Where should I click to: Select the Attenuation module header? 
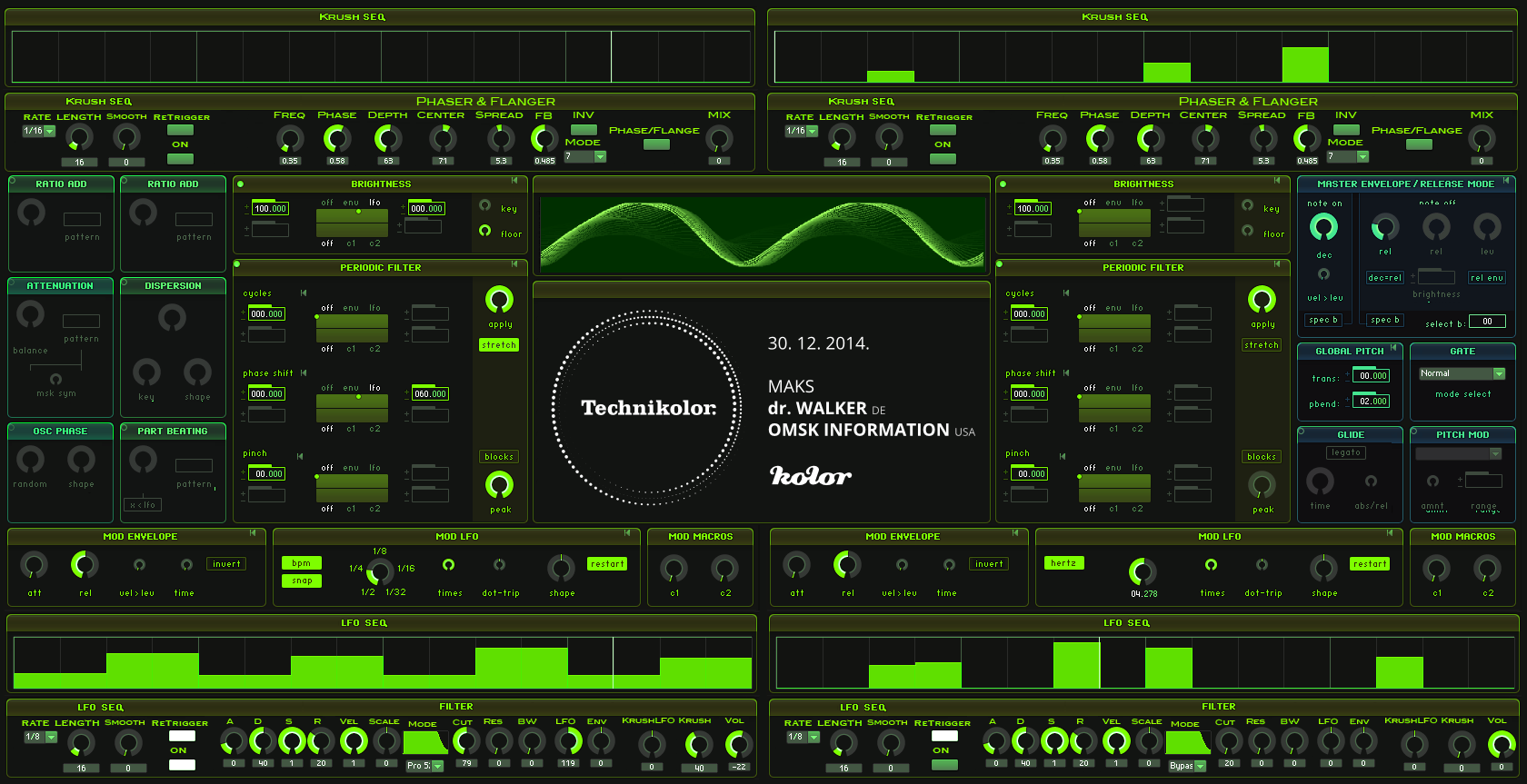click(60, 286)
